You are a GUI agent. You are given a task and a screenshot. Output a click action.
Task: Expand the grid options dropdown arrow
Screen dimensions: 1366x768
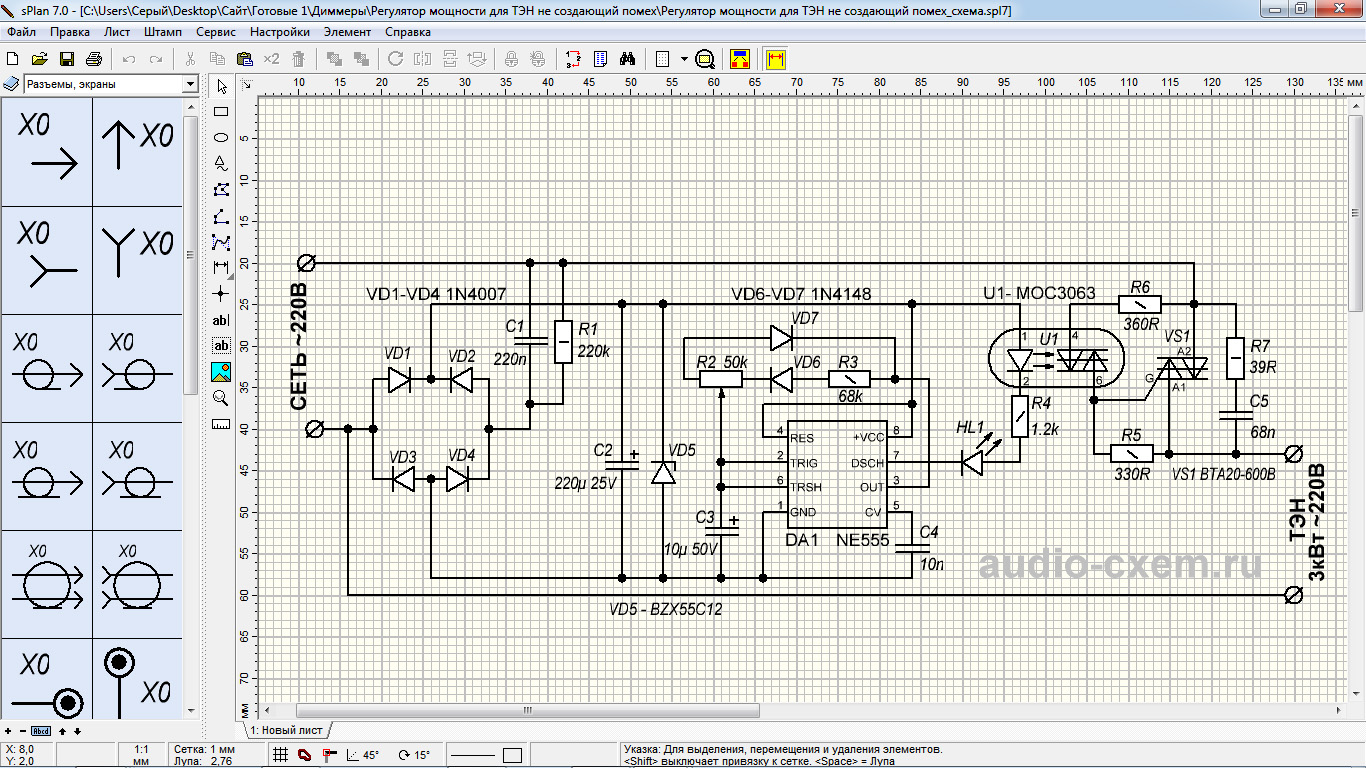pyautogui.click(x=684, y=59)
